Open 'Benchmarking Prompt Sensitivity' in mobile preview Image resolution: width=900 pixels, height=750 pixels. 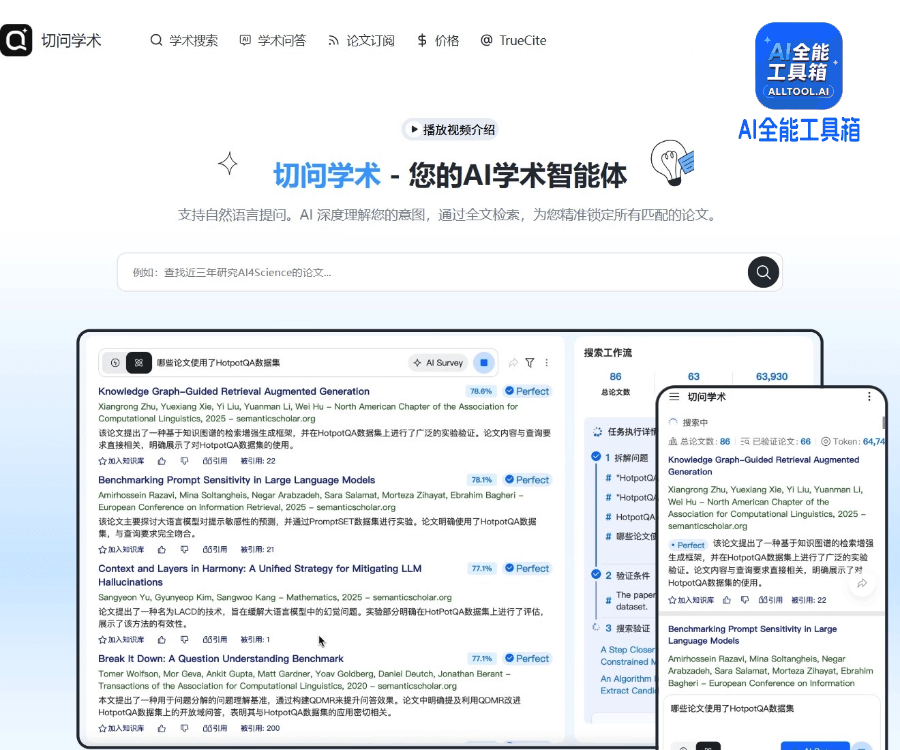(x=752, y=635)
